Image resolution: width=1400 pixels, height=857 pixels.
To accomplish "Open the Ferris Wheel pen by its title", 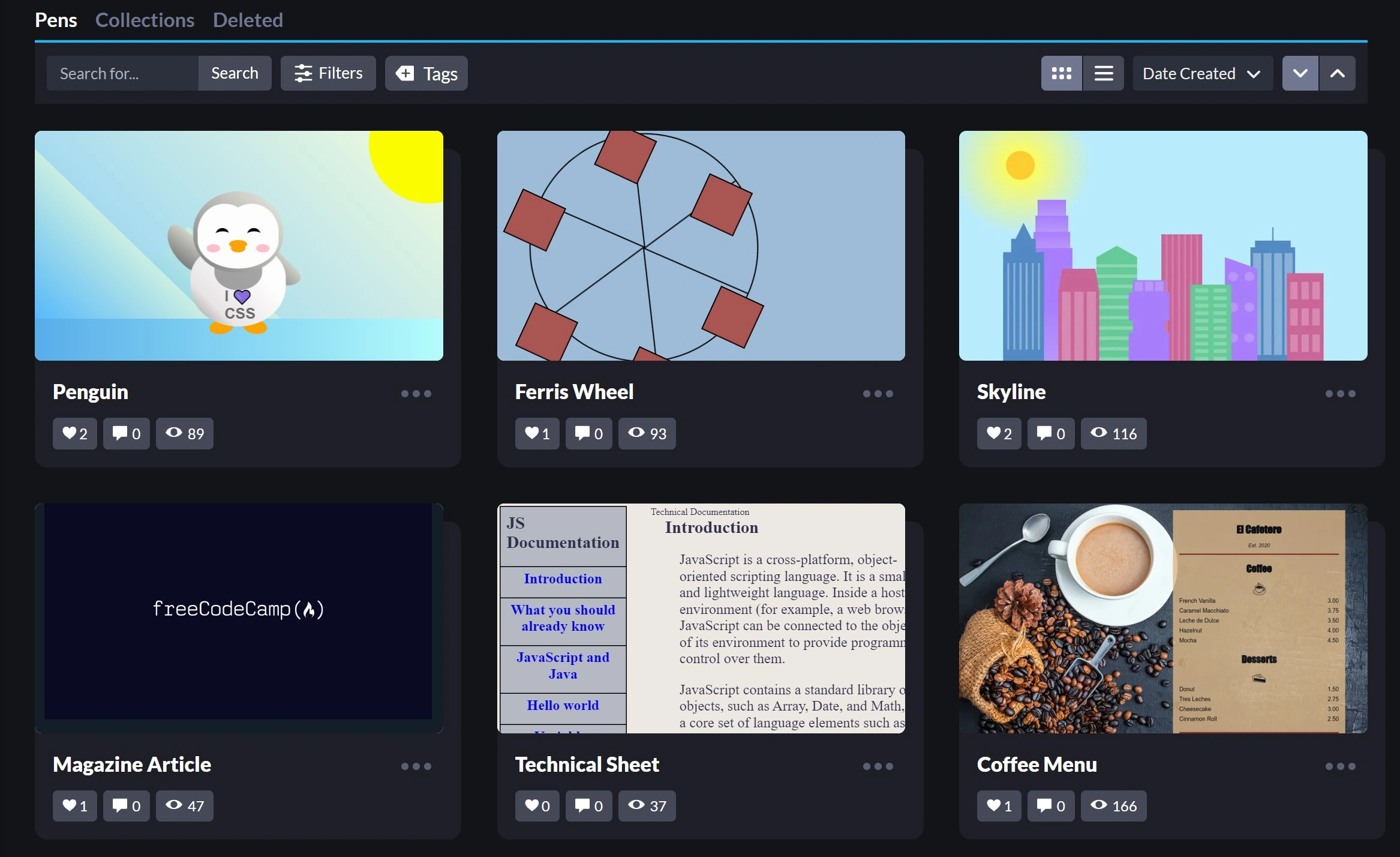I will point(574,391).
